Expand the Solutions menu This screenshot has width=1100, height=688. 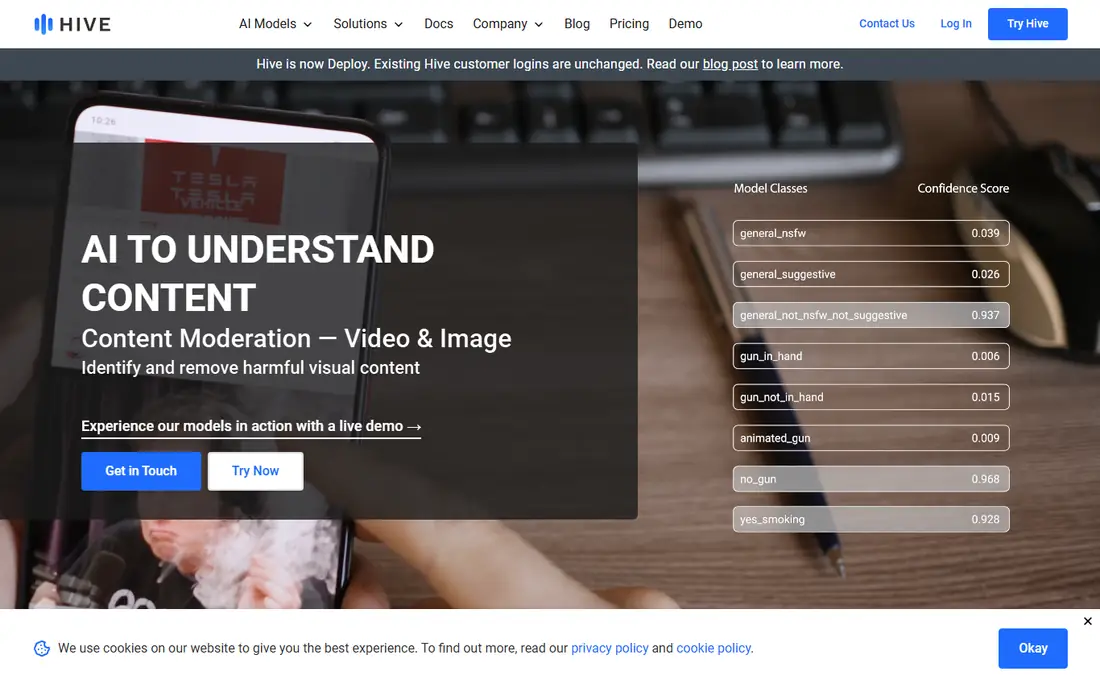coord(368,24)
